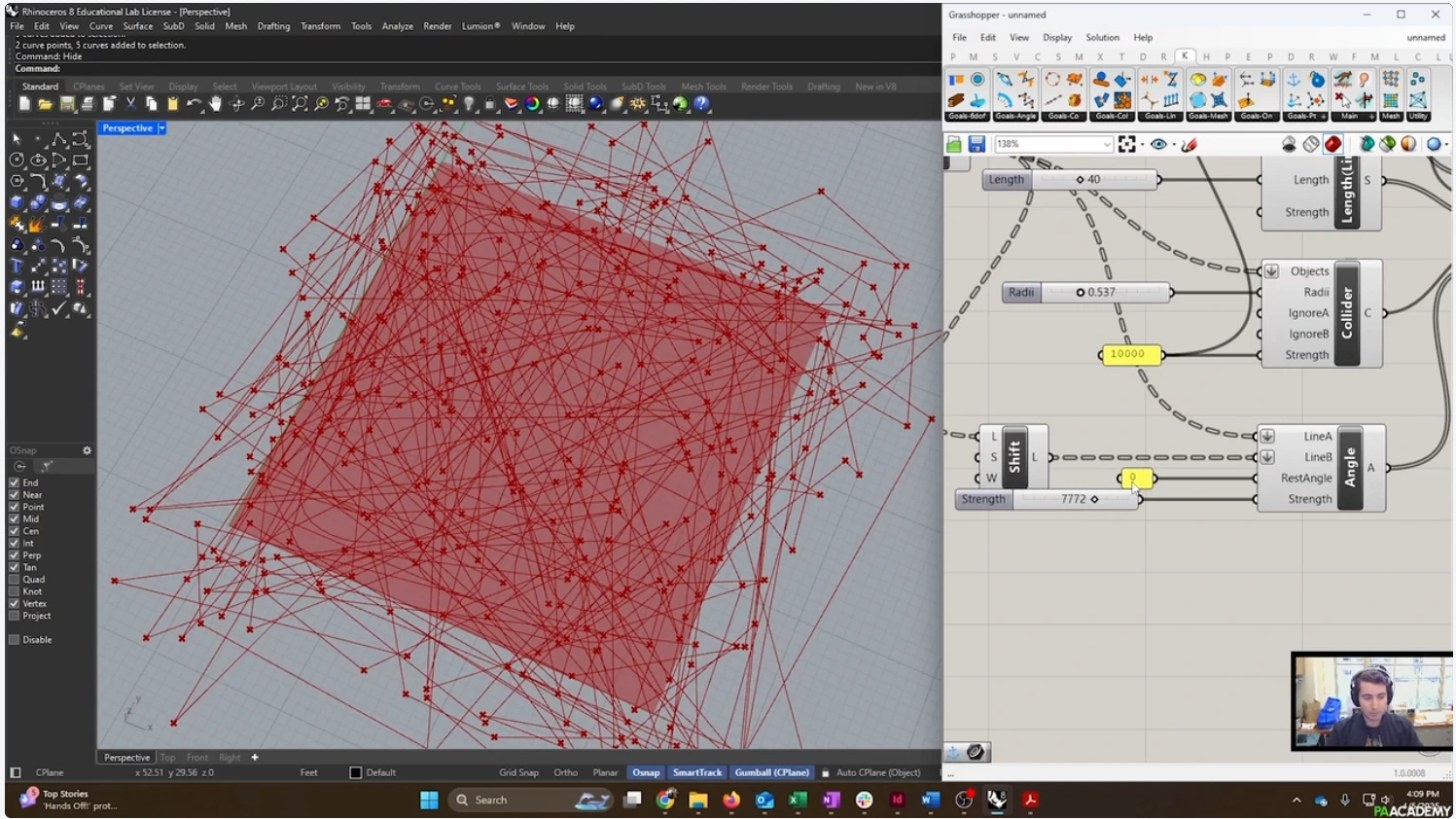Open the Grasshopper Solution menu

[x=1102, y=38]
